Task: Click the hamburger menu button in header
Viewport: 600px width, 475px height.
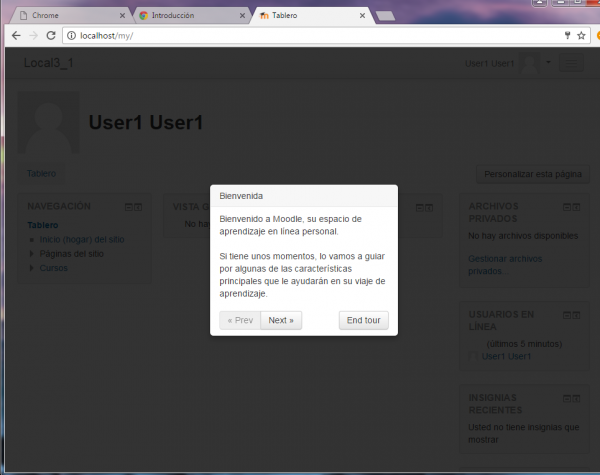Action: pos(571,63)
